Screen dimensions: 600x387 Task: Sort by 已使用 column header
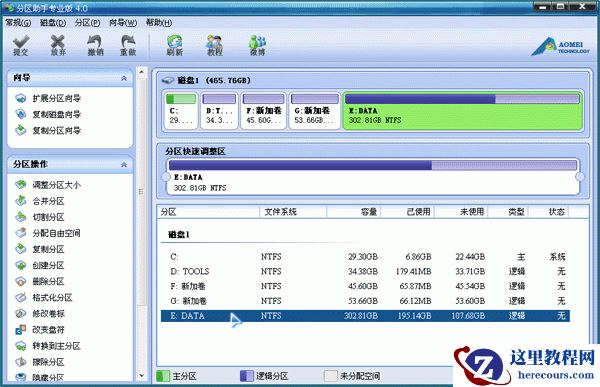408,212
